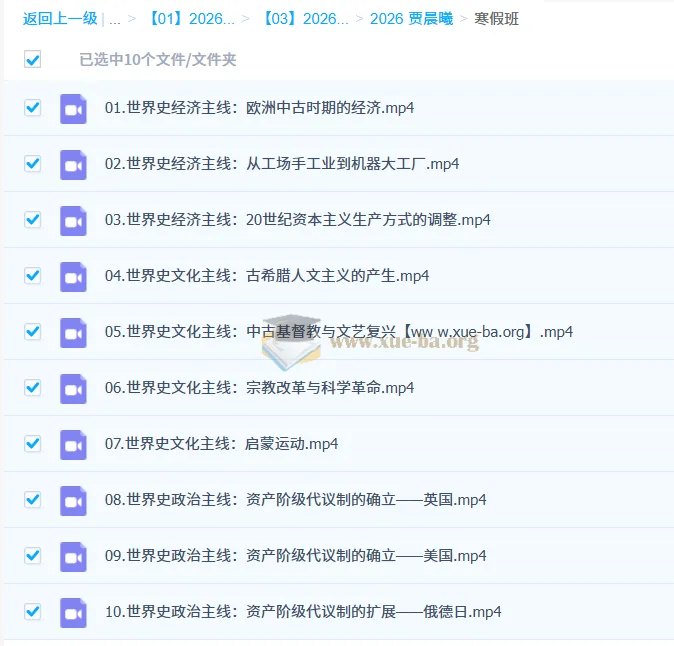
Task: Open file name 02.世界史经济主线：从工场手工业到机器大工厂.mp4
Action: tap(282, 164)
